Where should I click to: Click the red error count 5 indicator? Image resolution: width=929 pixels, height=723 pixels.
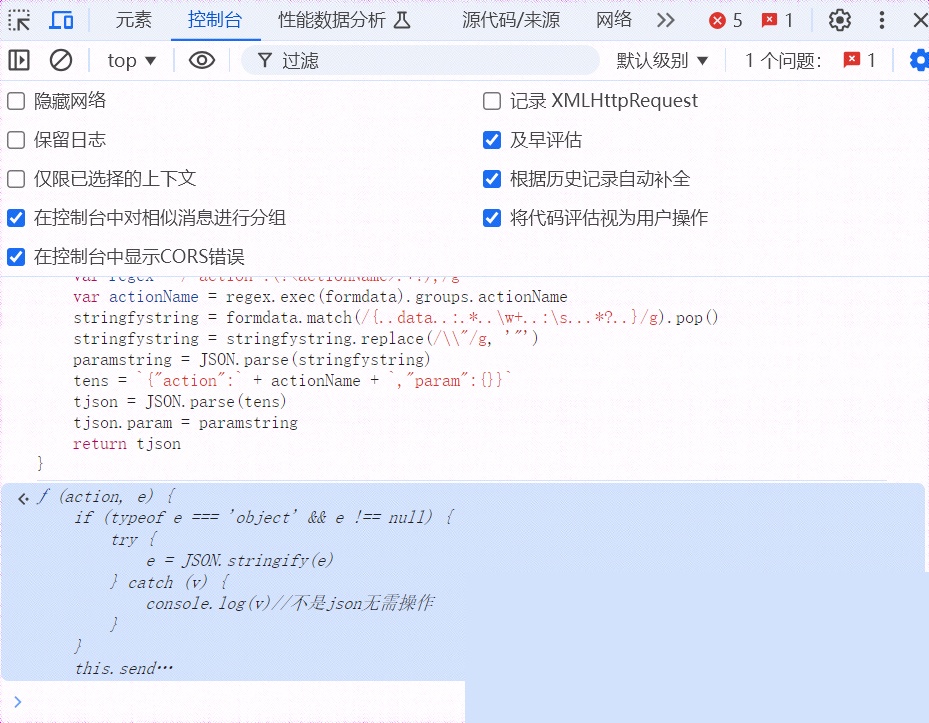coord(725,21)
